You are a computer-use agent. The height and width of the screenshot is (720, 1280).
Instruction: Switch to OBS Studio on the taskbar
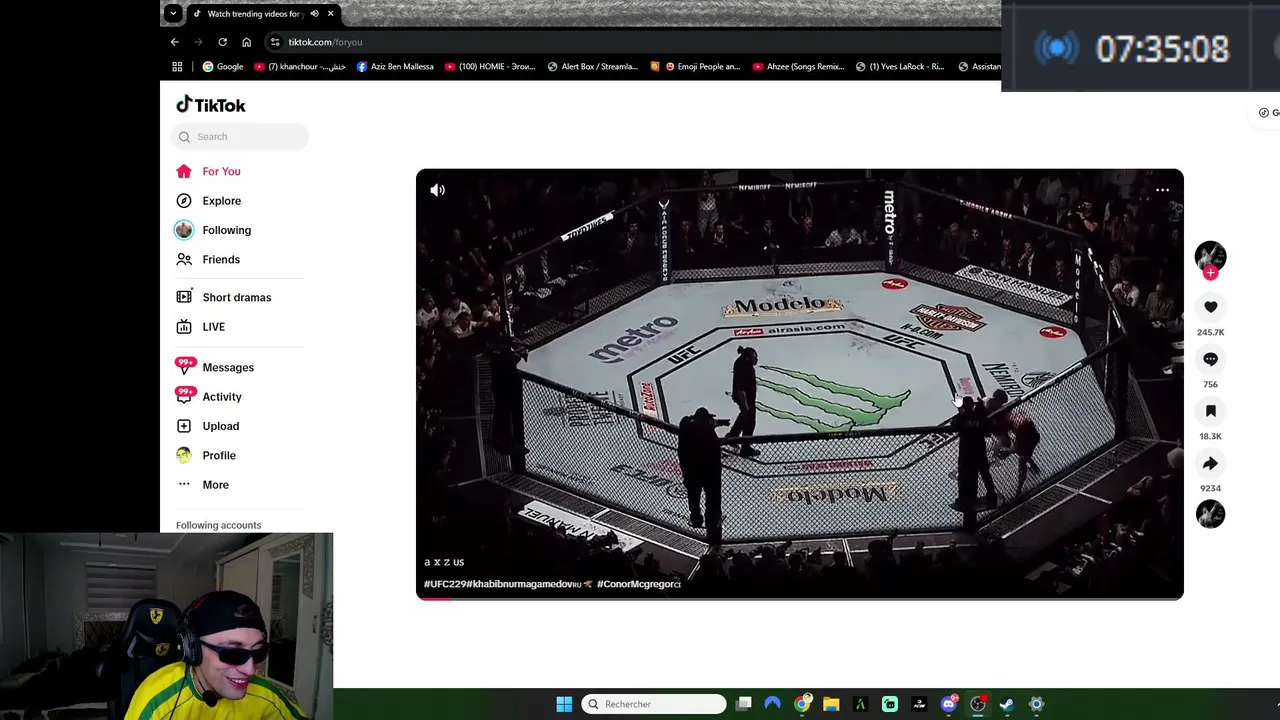tap(978, 704)
